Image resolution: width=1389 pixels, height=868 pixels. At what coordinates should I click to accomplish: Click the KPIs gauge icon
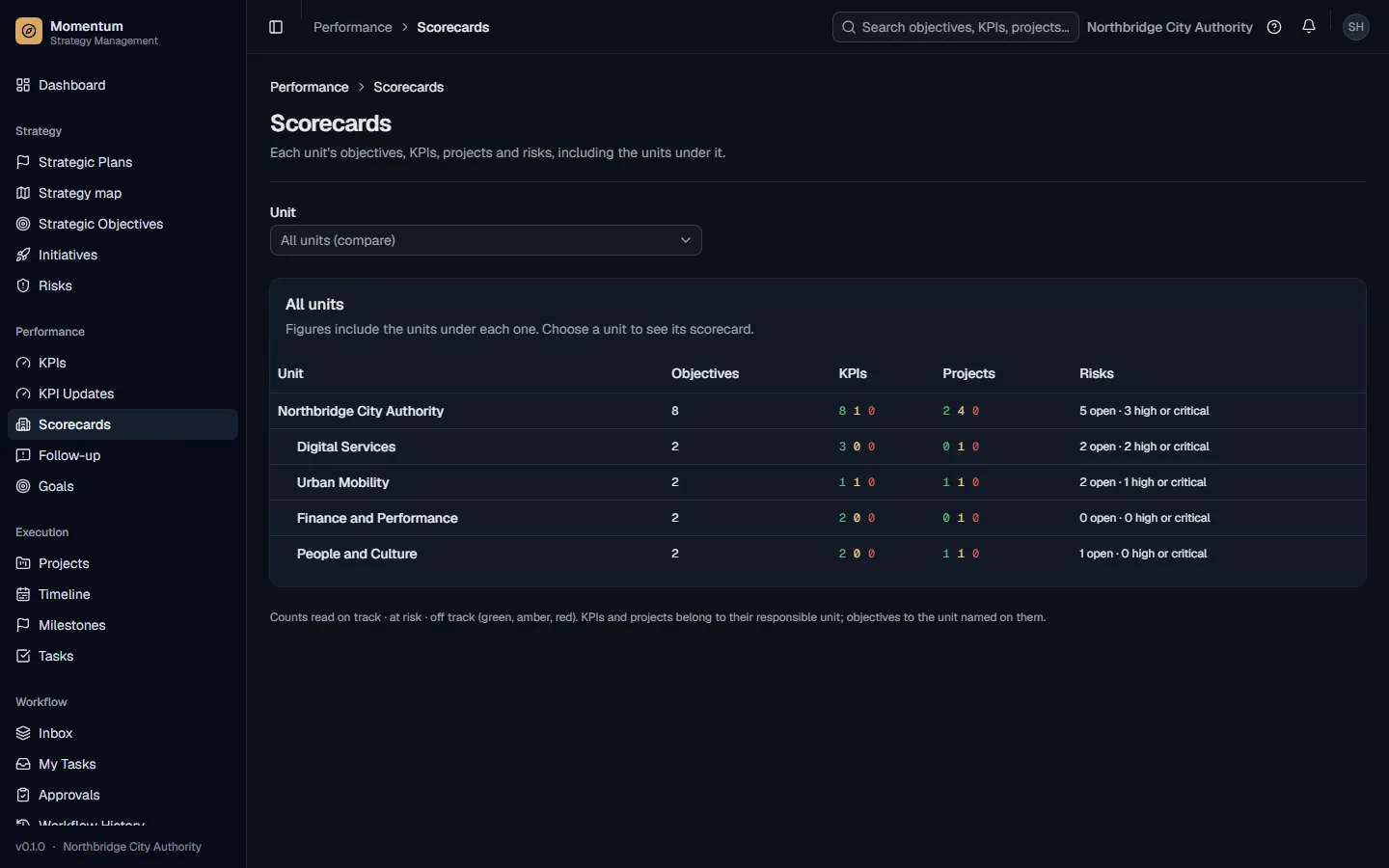(x=23, y=363)
